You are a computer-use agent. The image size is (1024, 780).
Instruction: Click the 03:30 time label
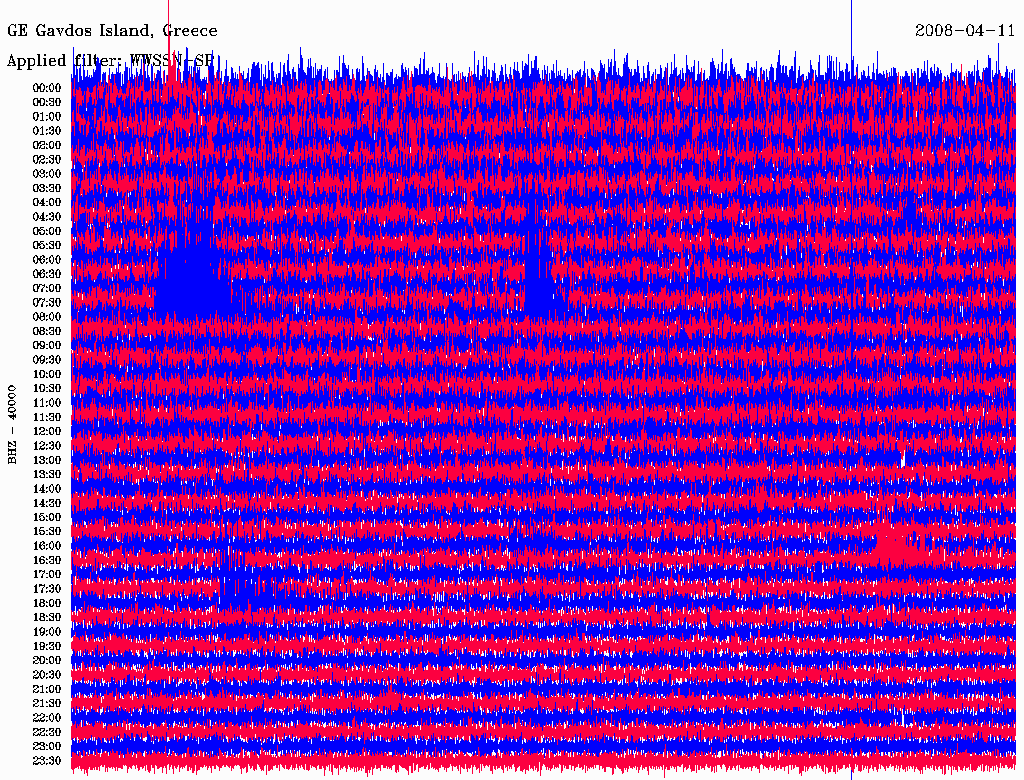47,188
